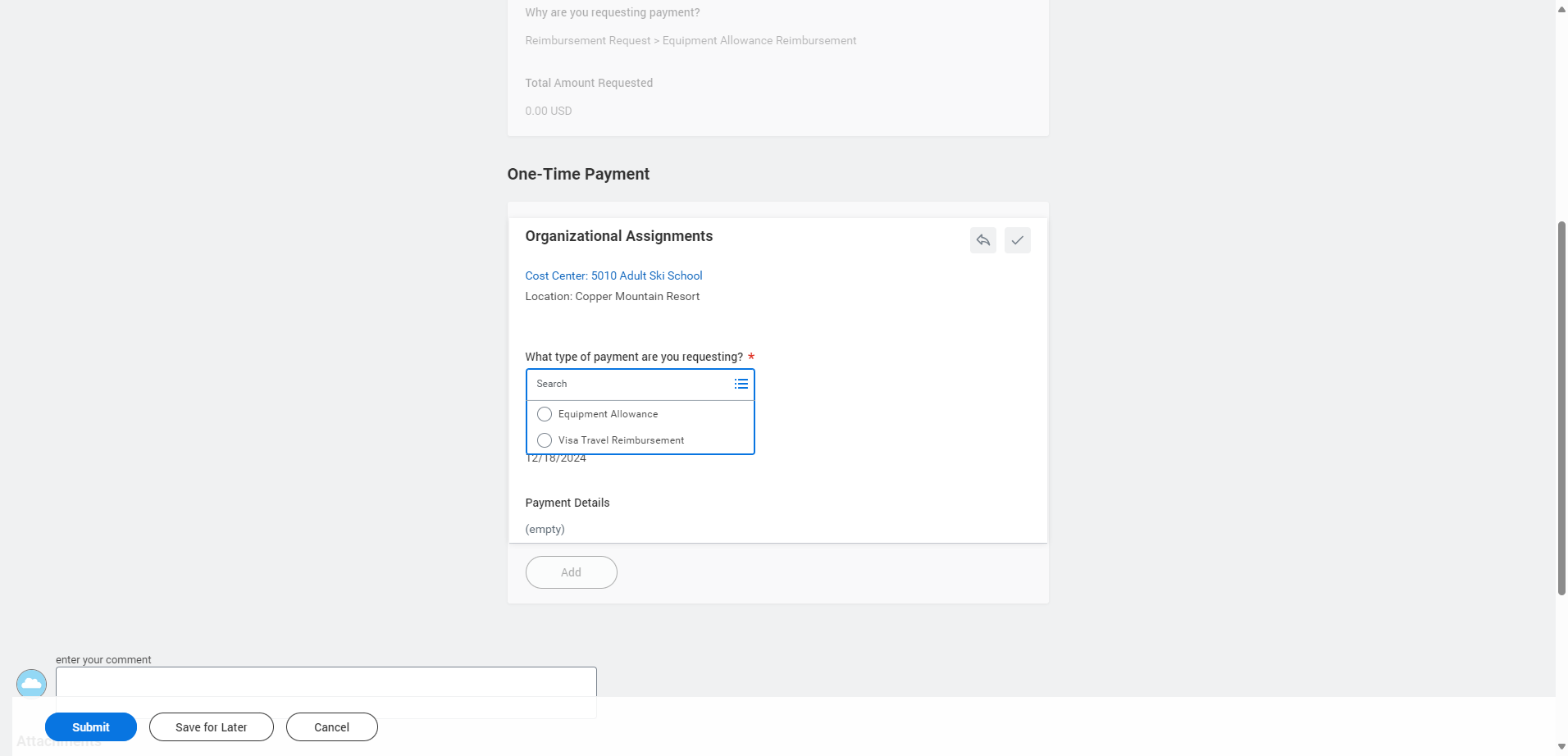1568x756 pixels.
Task: Click the '0.00 USD' amount value
Action: click(549, 111)
